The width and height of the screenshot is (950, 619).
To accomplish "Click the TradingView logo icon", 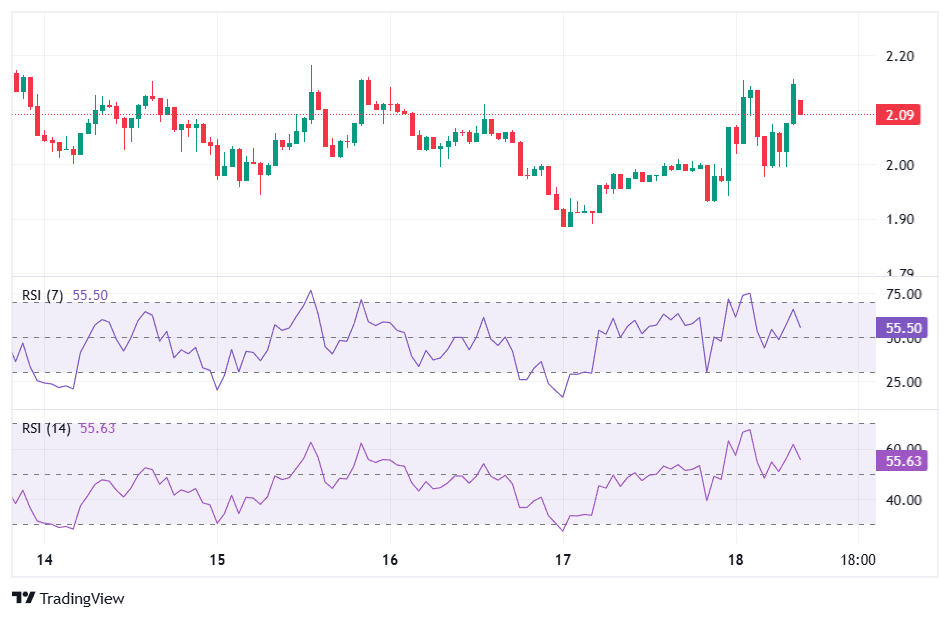I will coord(23,598).
